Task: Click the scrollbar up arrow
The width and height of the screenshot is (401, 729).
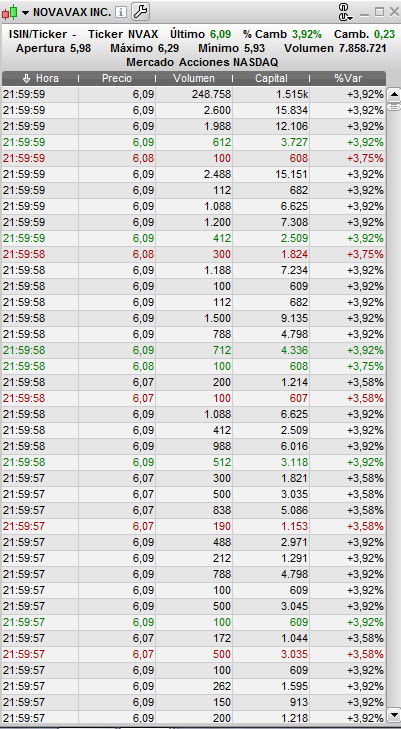Action: pos(394,94)
